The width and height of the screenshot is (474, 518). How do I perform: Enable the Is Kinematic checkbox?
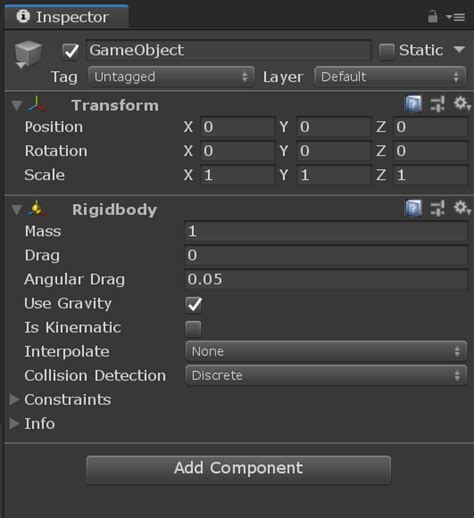click(193, 329)
